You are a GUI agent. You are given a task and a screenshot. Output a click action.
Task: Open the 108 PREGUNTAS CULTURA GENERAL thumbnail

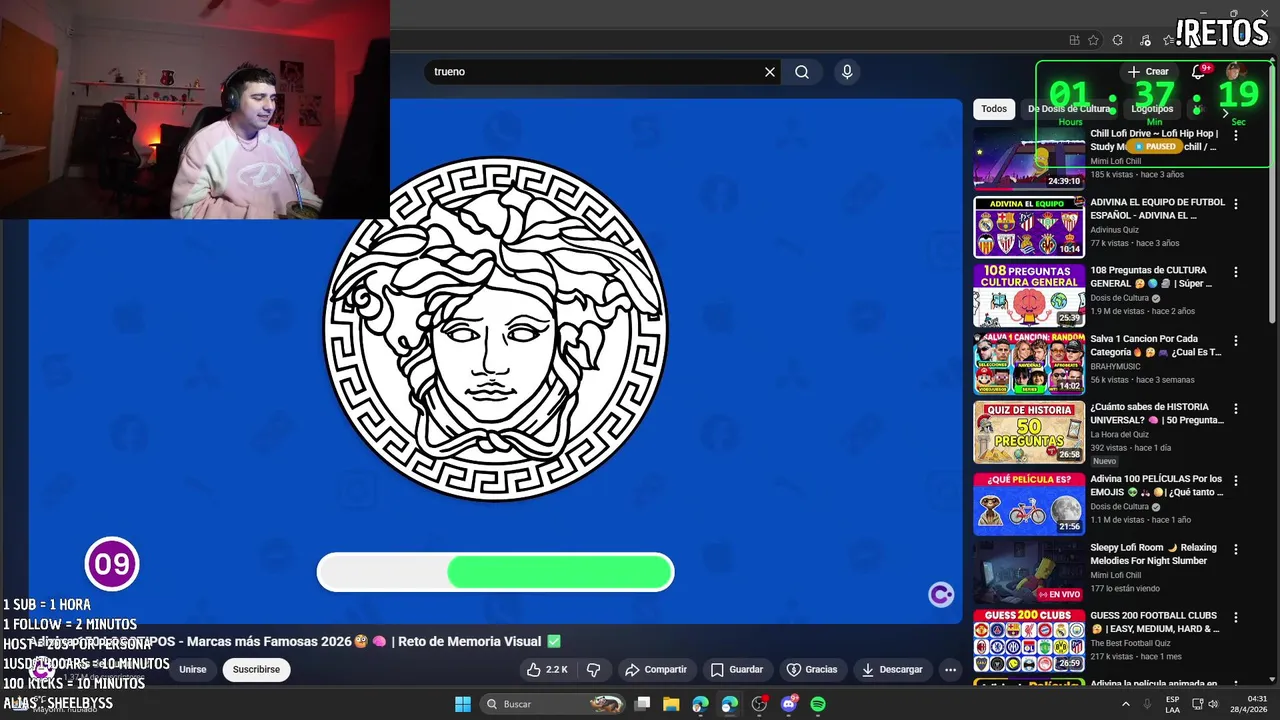[x=1029, y=295]
